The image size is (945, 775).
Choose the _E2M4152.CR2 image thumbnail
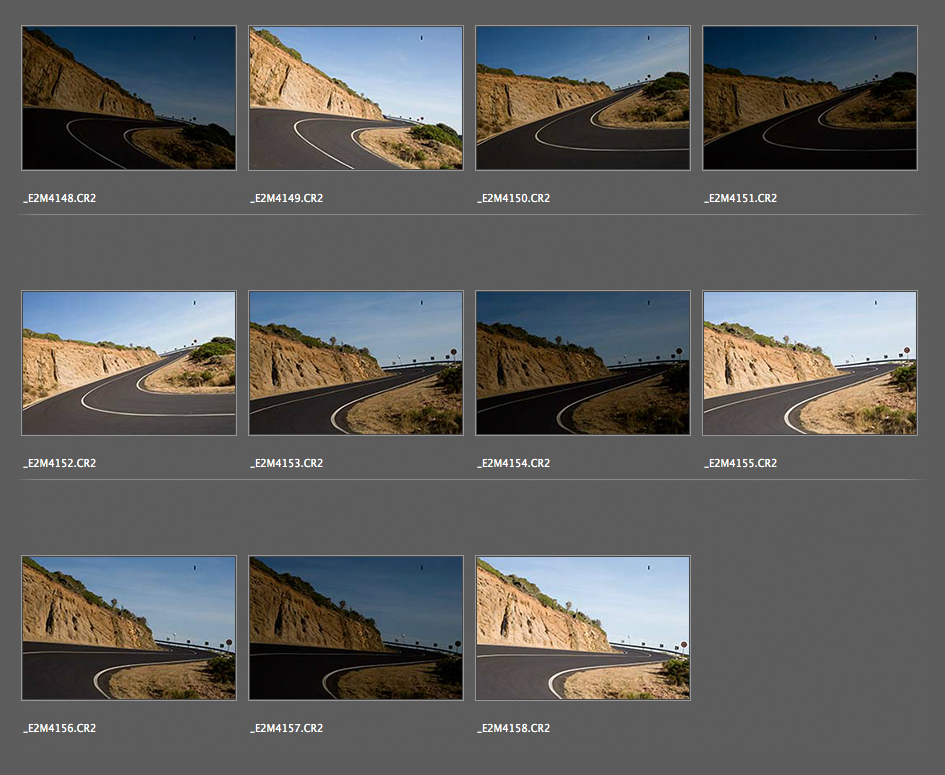(129, 363)
